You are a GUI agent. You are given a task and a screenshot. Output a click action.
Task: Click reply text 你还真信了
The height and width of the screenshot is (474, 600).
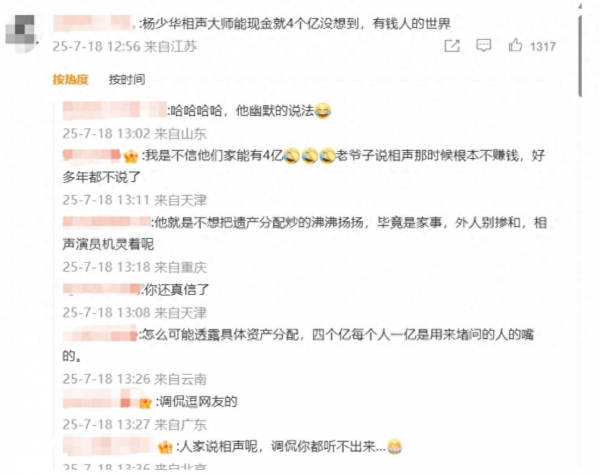tap(176, 289)
